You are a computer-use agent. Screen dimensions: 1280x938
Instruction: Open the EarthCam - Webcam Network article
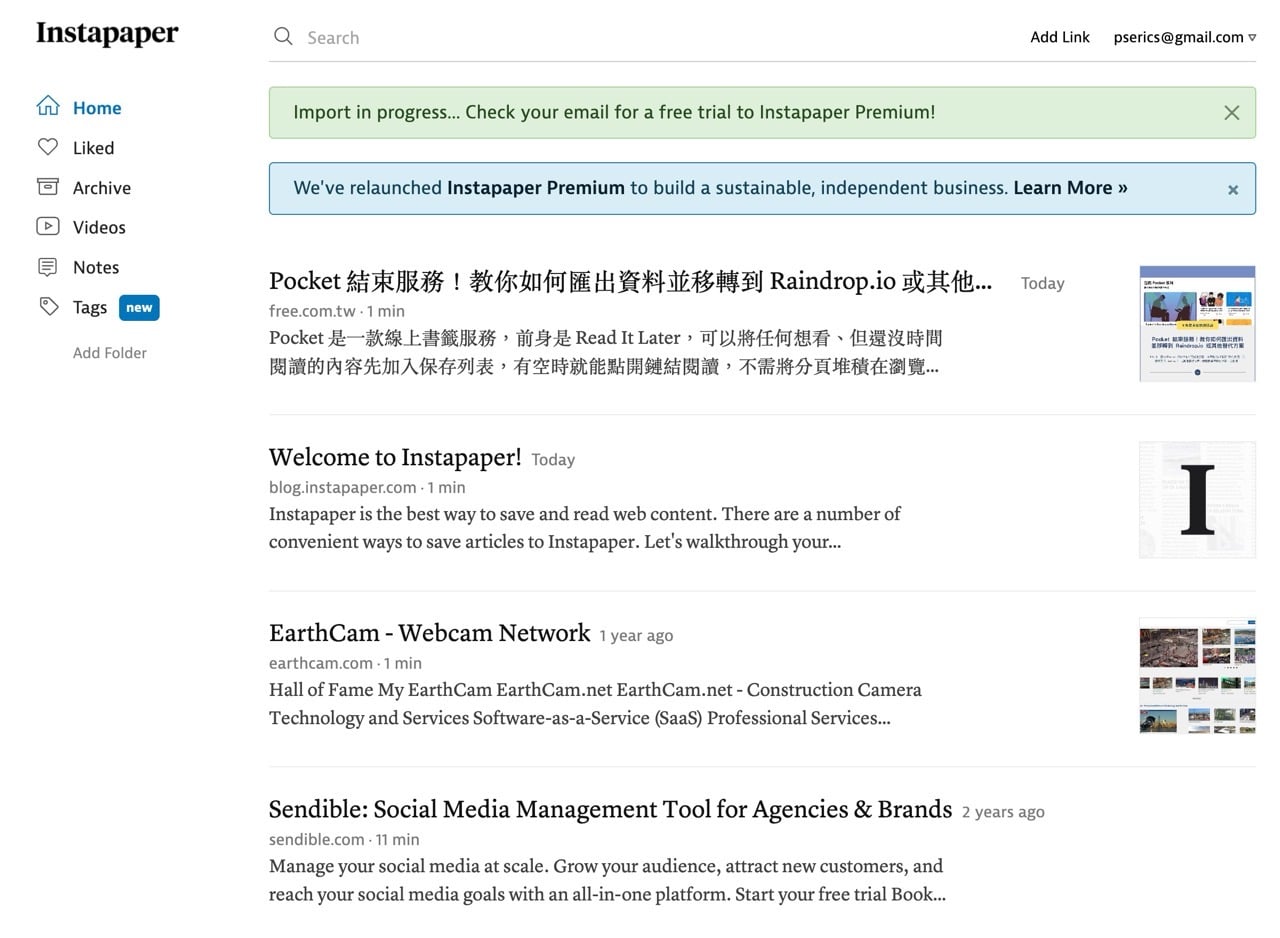click(430, 633)
